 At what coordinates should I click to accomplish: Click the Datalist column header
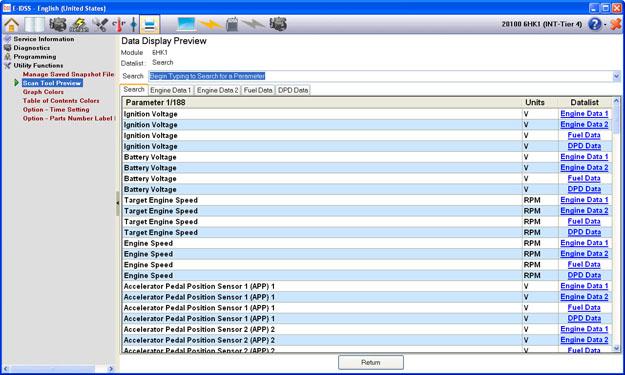point(584,102)
